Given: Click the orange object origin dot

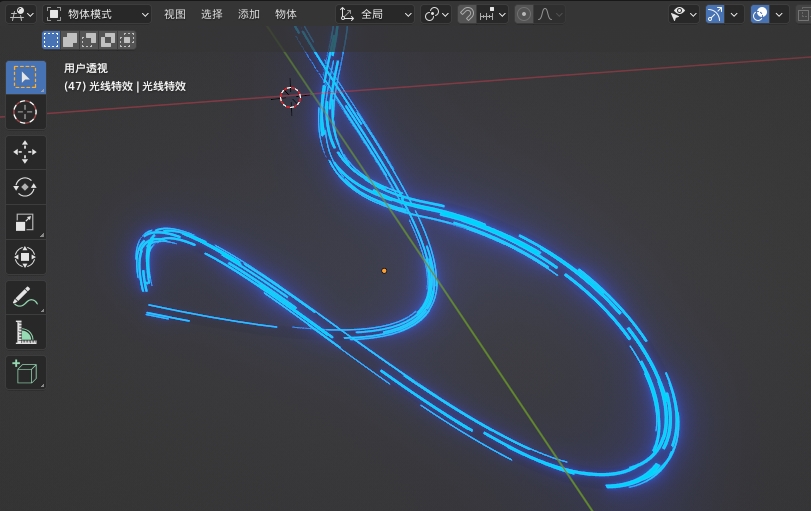Looking at the screenshot, I should (384, 270).
